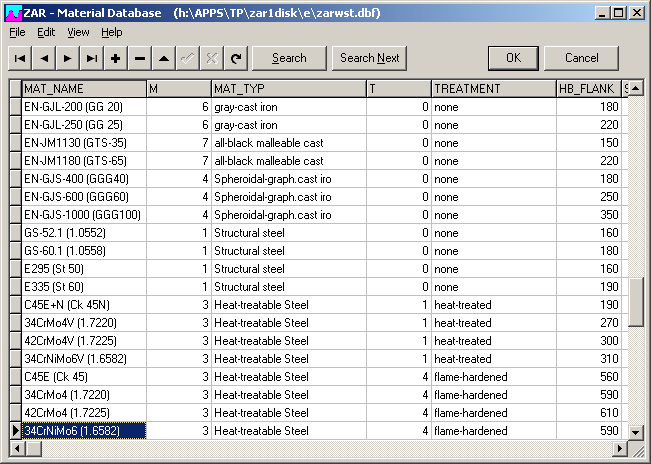Jump to first record in navigator
The width and height of the screenshot is (651, 464).
click(20, 58)
